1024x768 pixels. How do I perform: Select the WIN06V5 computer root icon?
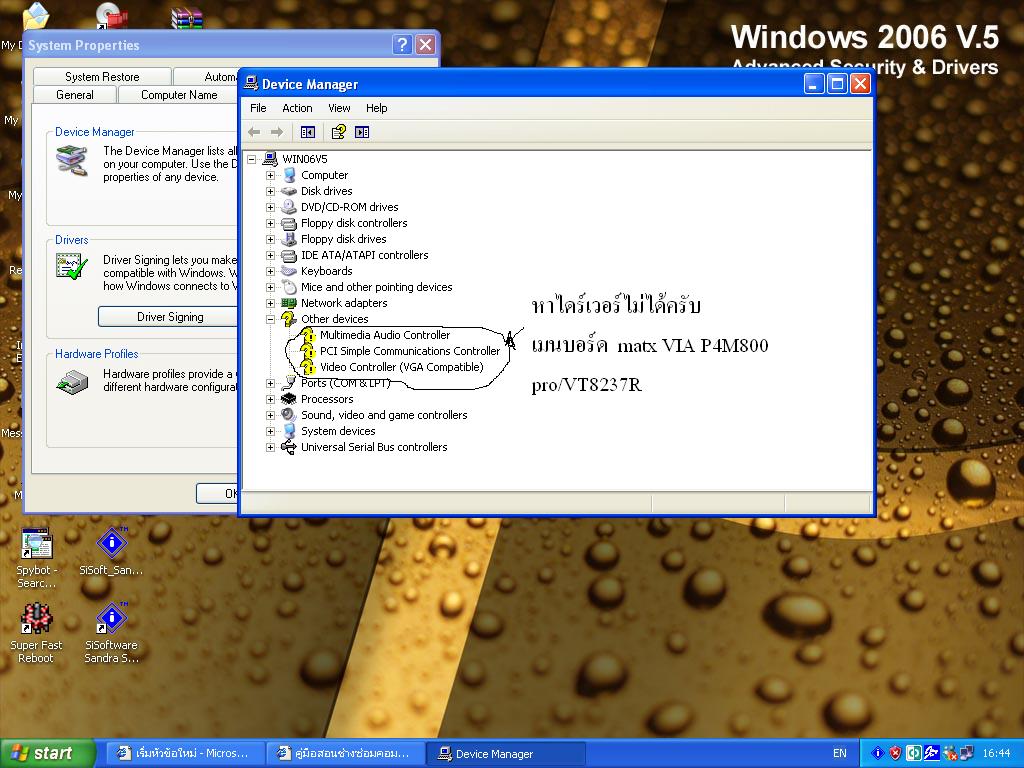click(269, 159)
